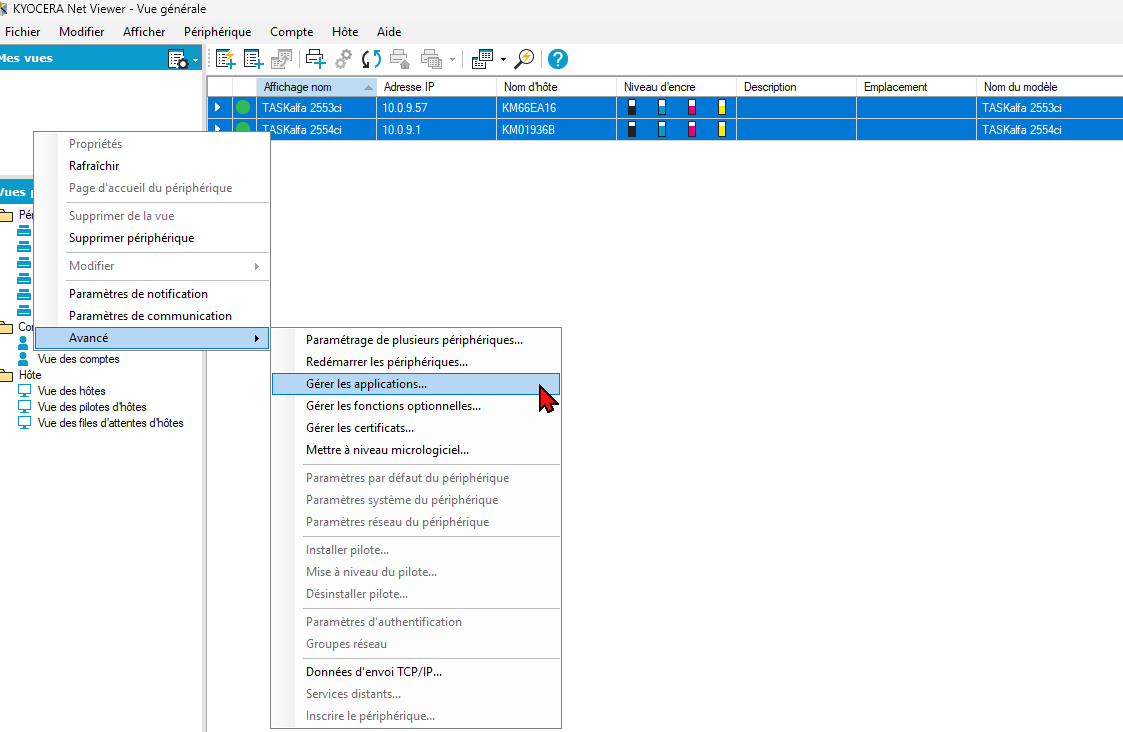
Task: Click the Description column header
Action: (x=796, y=87)
